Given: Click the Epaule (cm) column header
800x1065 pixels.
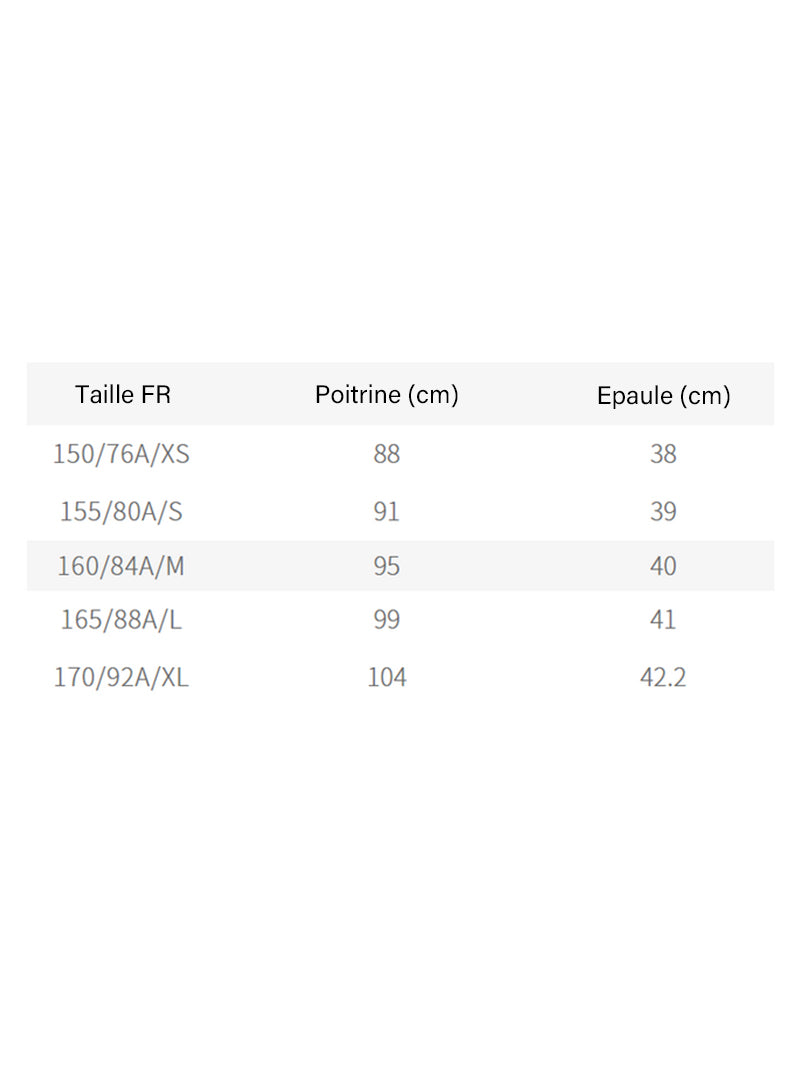Looking at the screenshot, I should 663,396.
